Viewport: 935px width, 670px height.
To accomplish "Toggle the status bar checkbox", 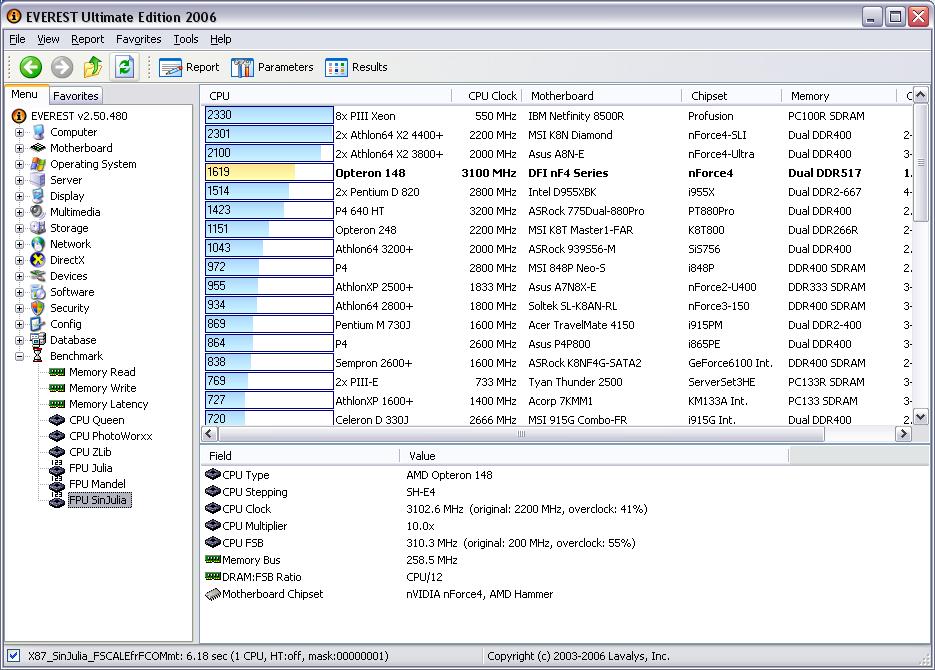I will [14, 656].
